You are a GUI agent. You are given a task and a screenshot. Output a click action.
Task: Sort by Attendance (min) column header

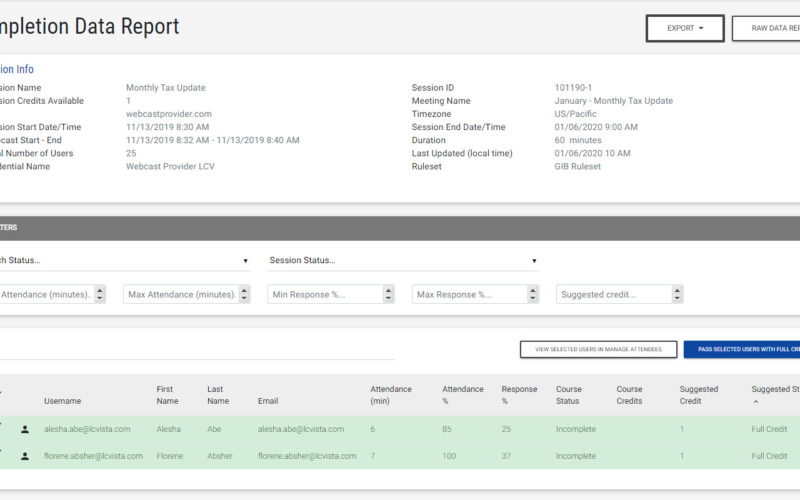click(x=391, y=395)
